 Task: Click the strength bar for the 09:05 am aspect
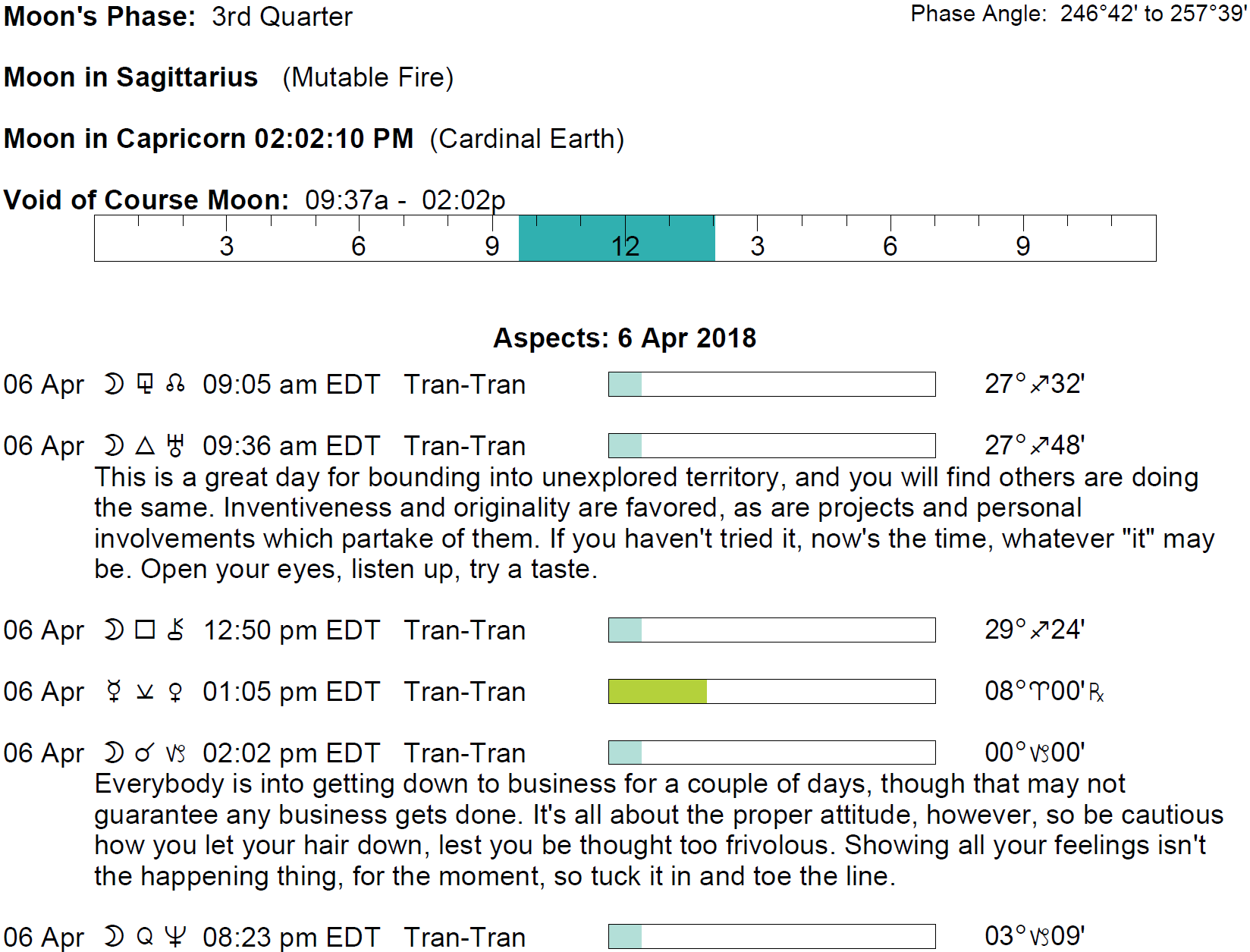point(771,385)
